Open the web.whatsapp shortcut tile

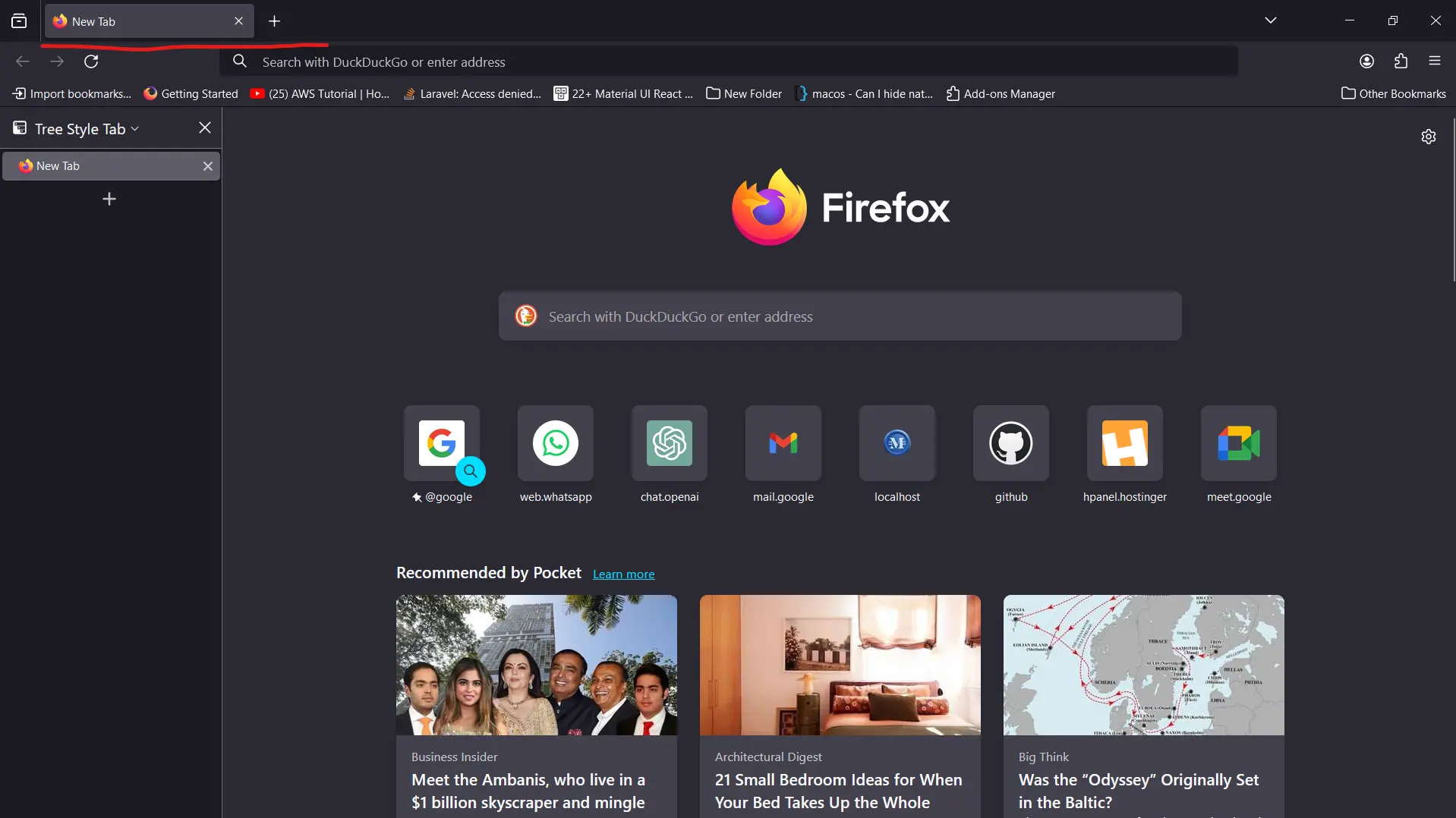point(556,443)
